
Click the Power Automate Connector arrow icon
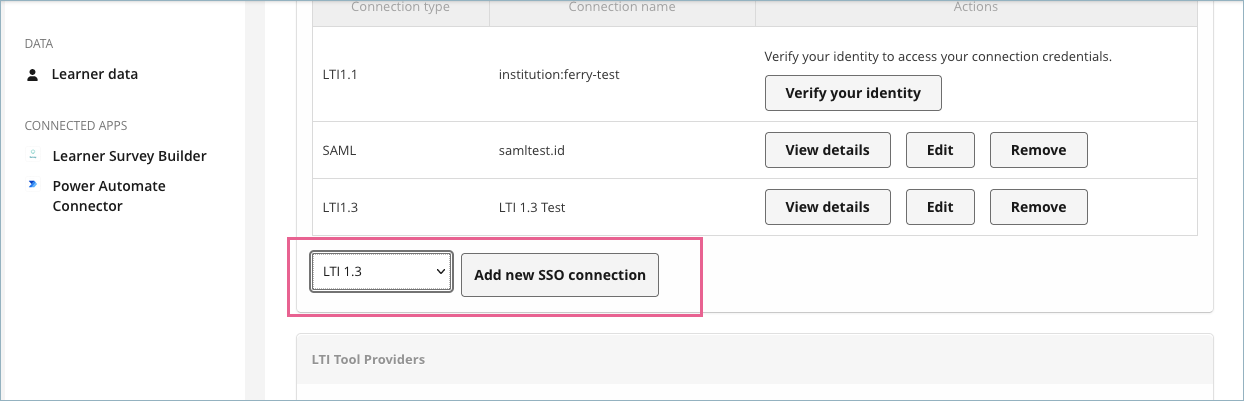pyautogui.click(x=33, y=185)
